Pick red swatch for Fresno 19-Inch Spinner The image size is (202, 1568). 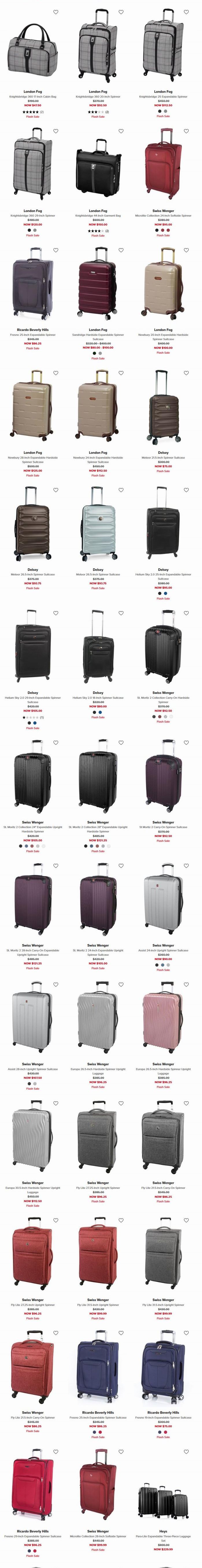pos(166,1432)
